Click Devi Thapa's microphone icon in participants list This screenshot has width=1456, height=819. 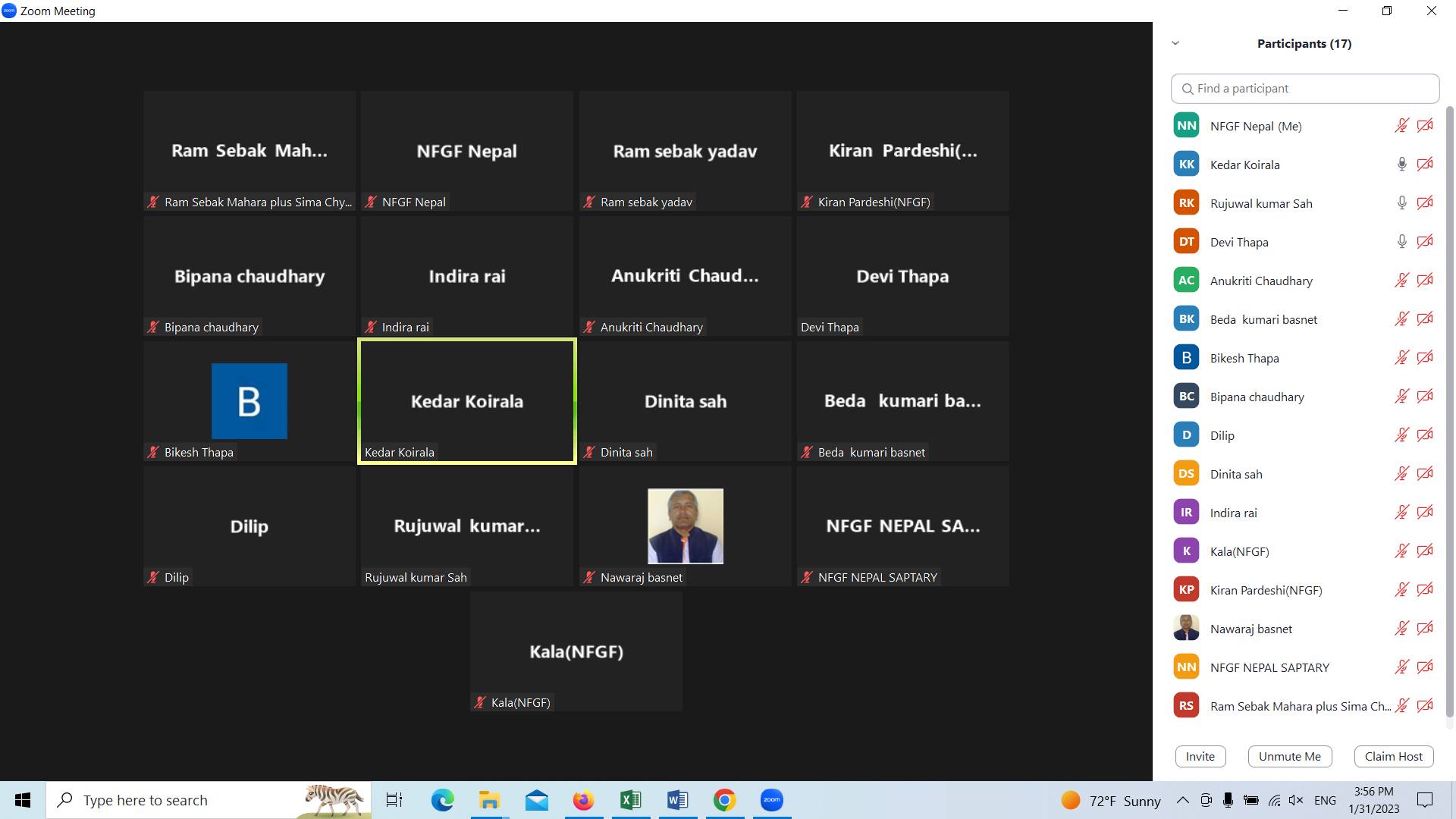point(1401,242)
